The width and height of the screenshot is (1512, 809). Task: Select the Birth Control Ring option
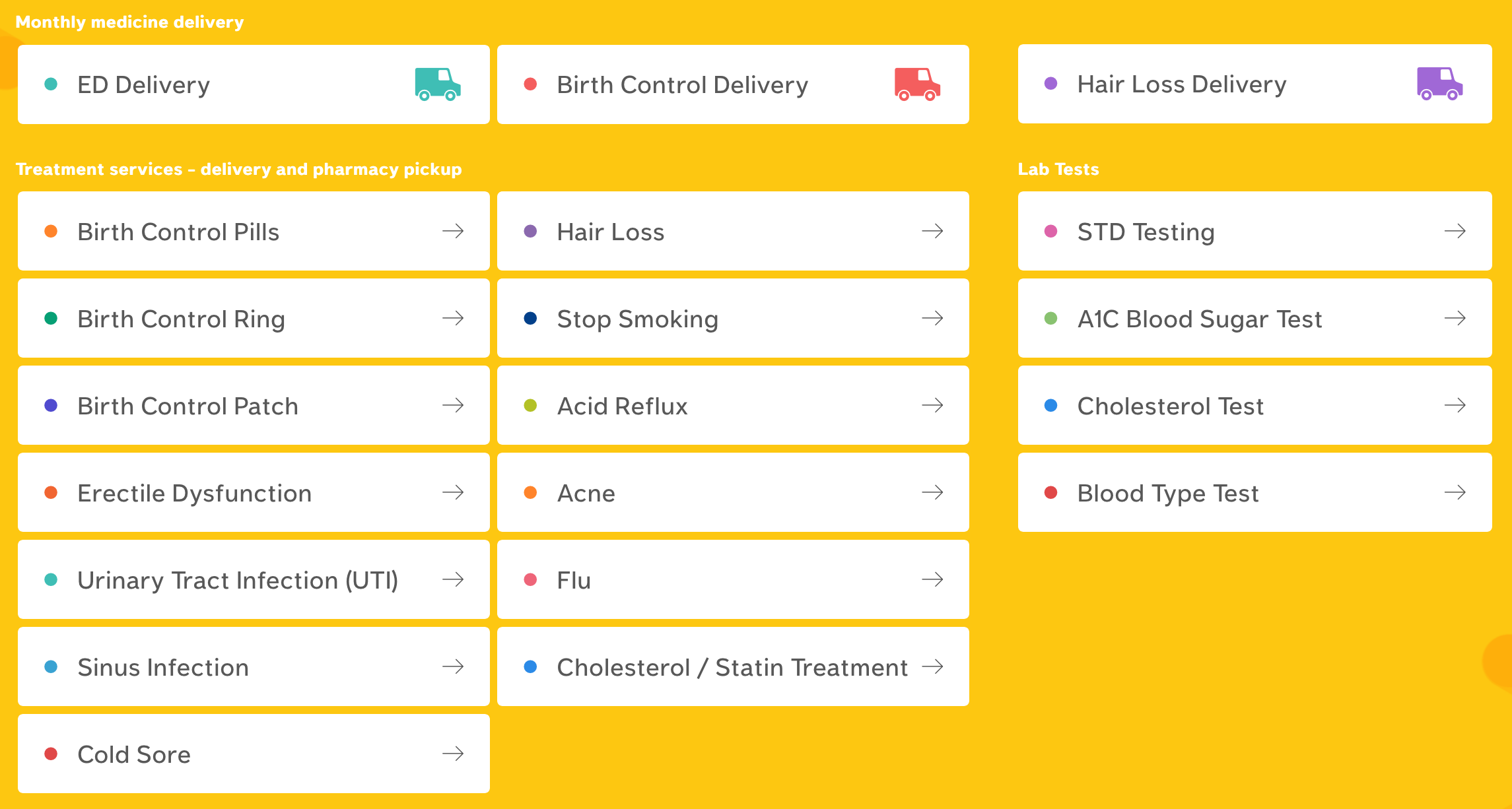coord(254,318)
